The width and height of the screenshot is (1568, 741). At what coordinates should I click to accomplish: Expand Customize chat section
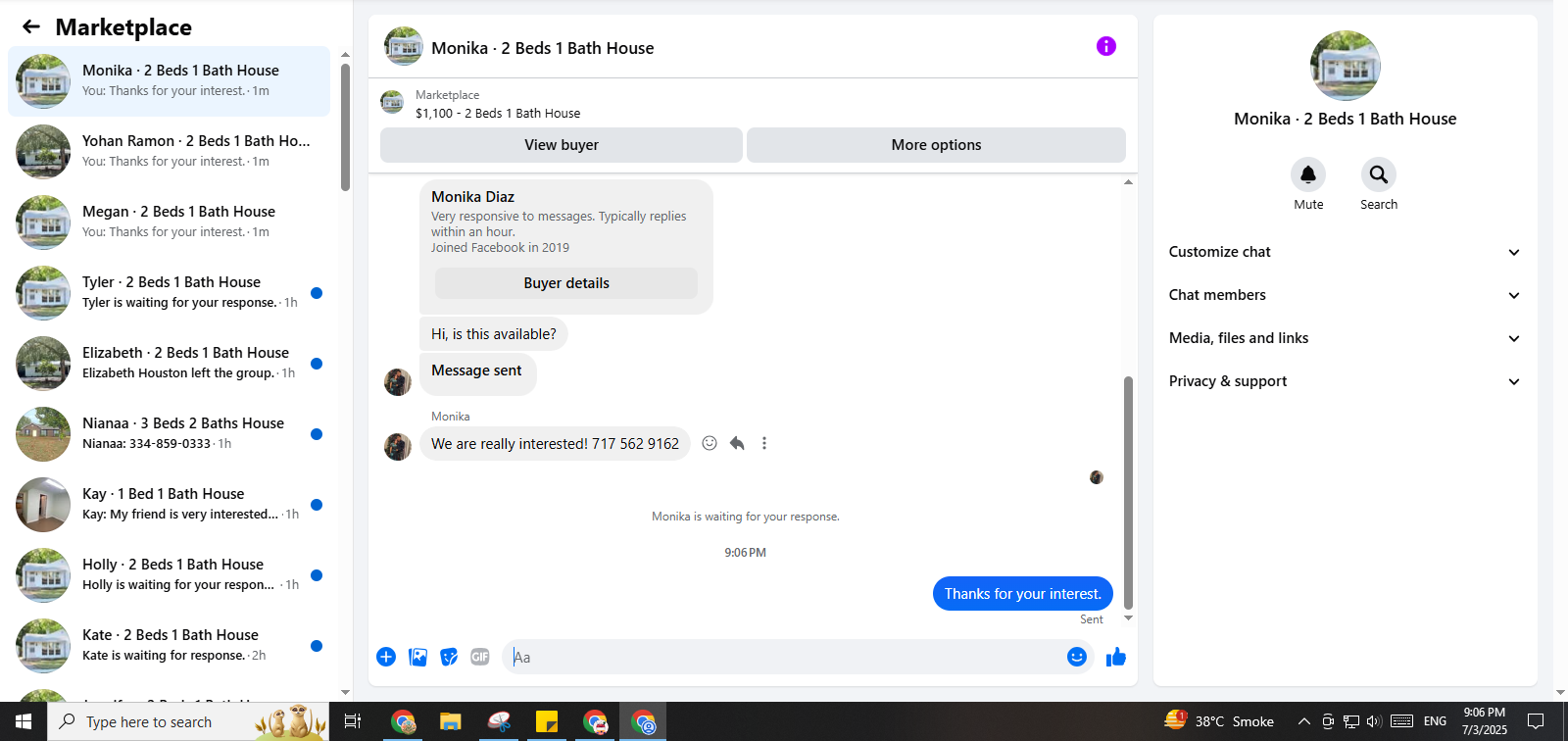pyautogui.click(x=1345, y=252)
